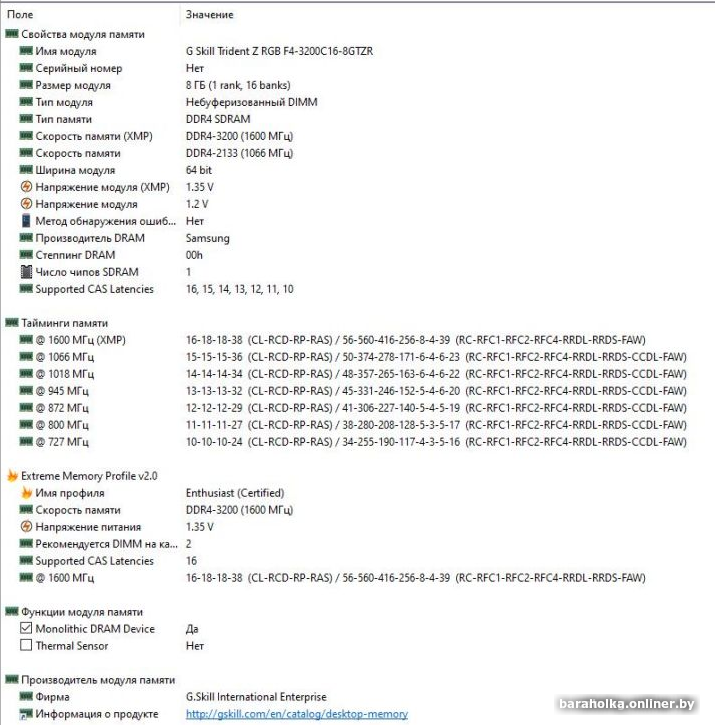This screenshot has width=715, height=725.
Task: Click the memory icon beside Фирма
Action: pyautogui.click(x=26, y=696)
